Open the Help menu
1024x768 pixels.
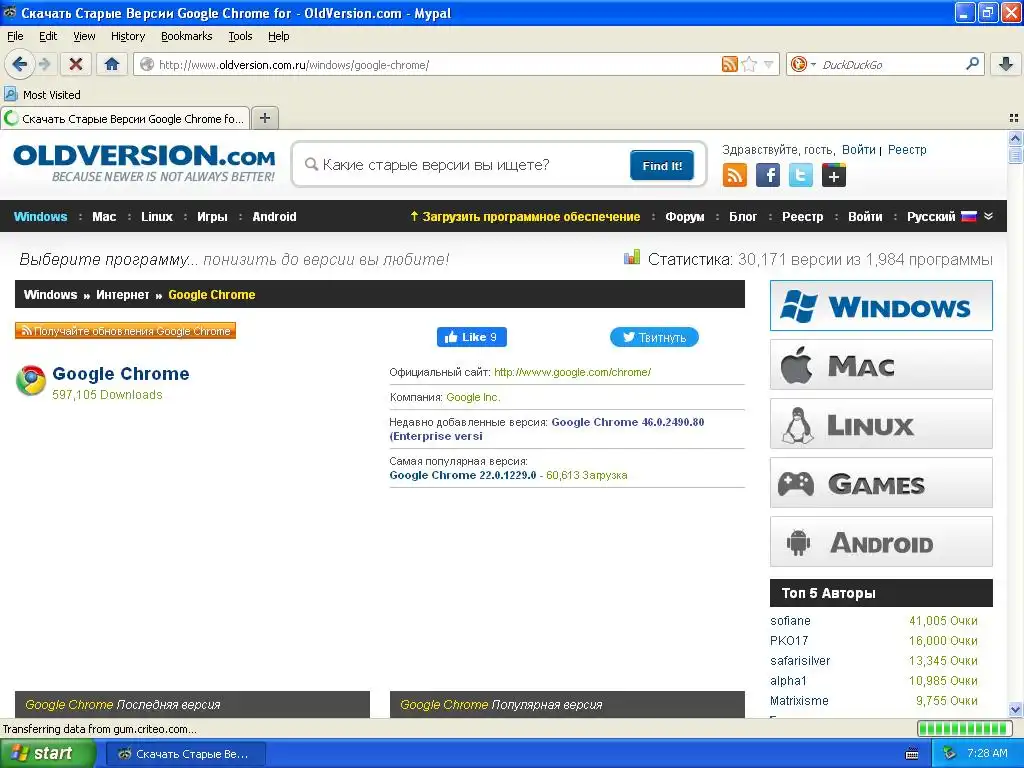click(x=278, y=36)
